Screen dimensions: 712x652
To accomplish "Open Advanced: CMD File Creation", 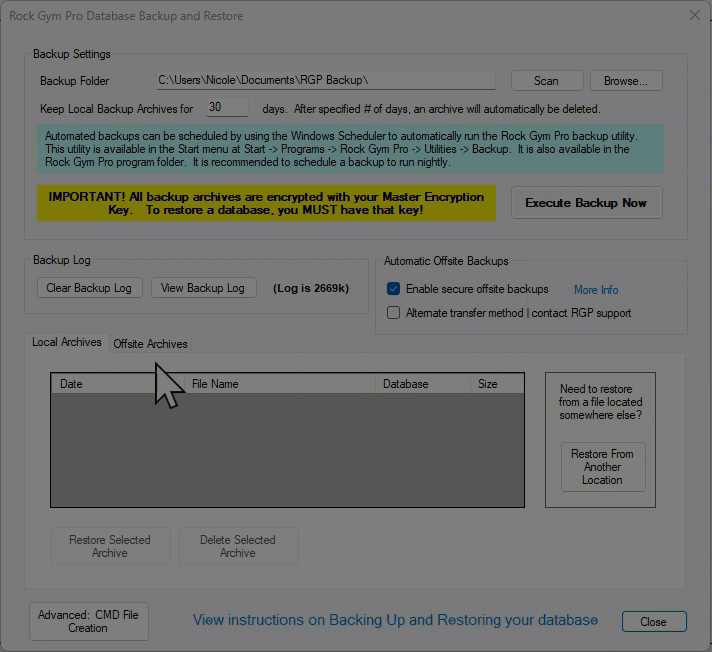I will (89, 621).
